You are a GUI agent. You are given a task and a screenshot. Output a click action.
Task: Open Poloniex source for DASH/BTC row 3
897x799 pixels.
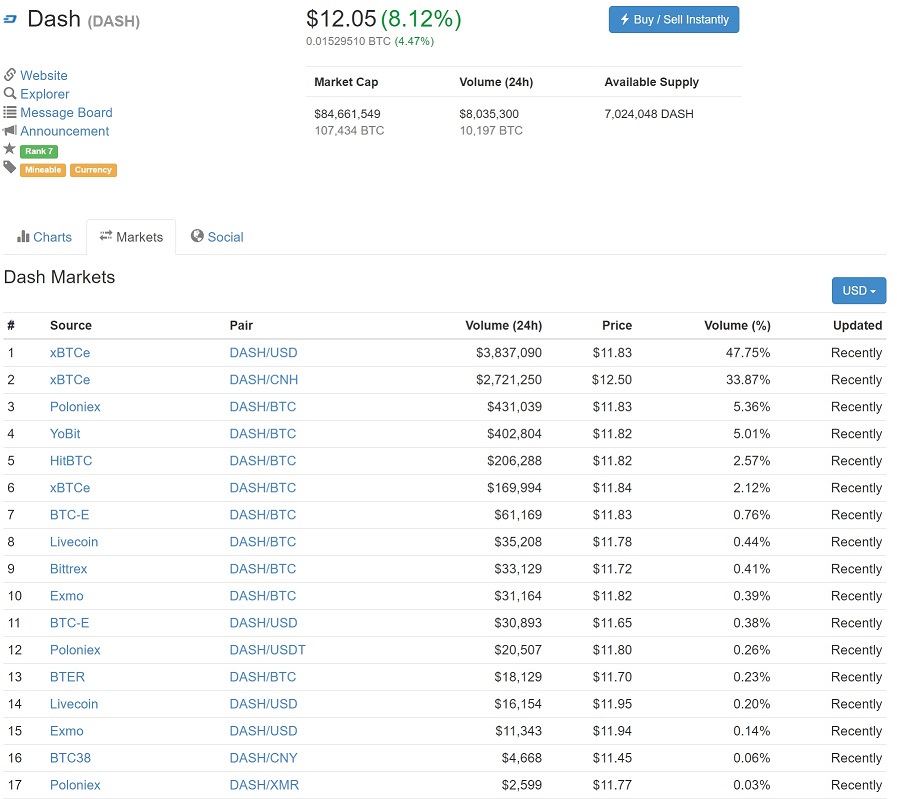pos(75,407)
